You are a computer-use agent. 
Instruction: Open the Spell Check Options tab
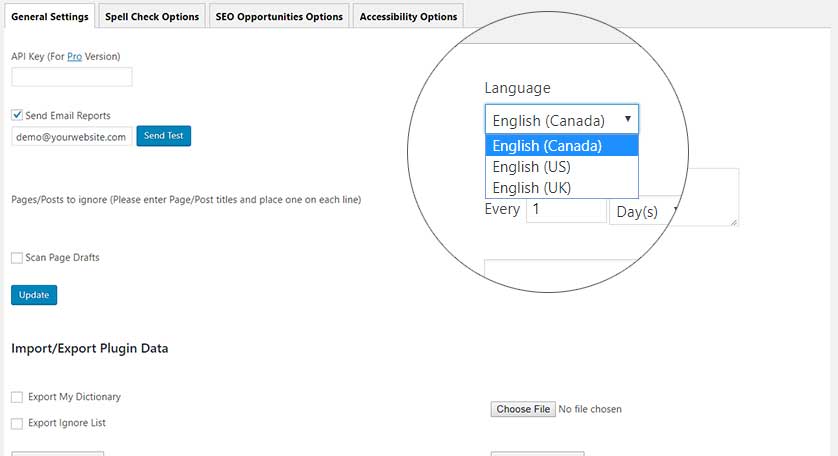point(152,16)
